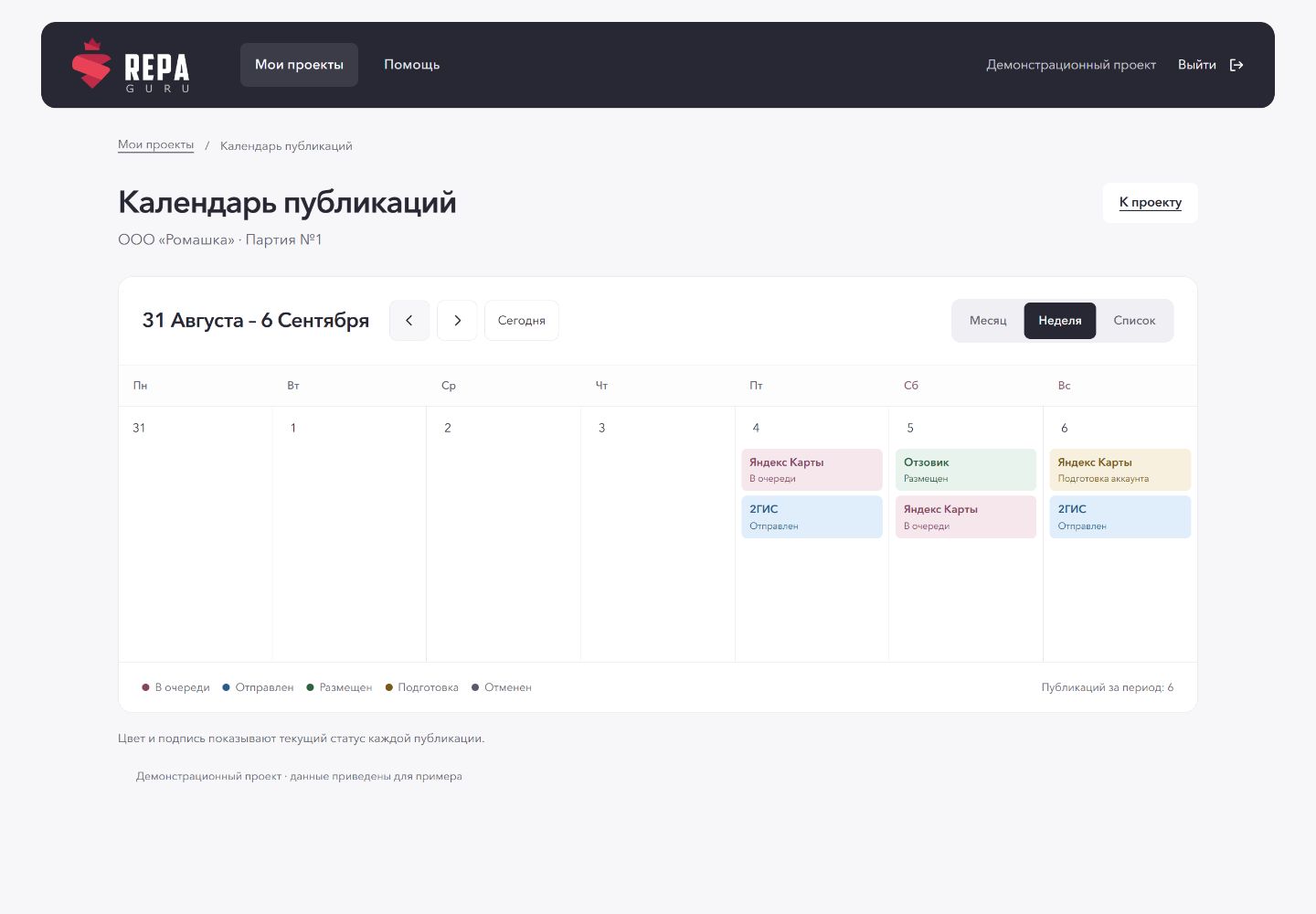Click the Вс column header
The height and width of the screenshot is (914, 1316).
tap(1064, 386)
